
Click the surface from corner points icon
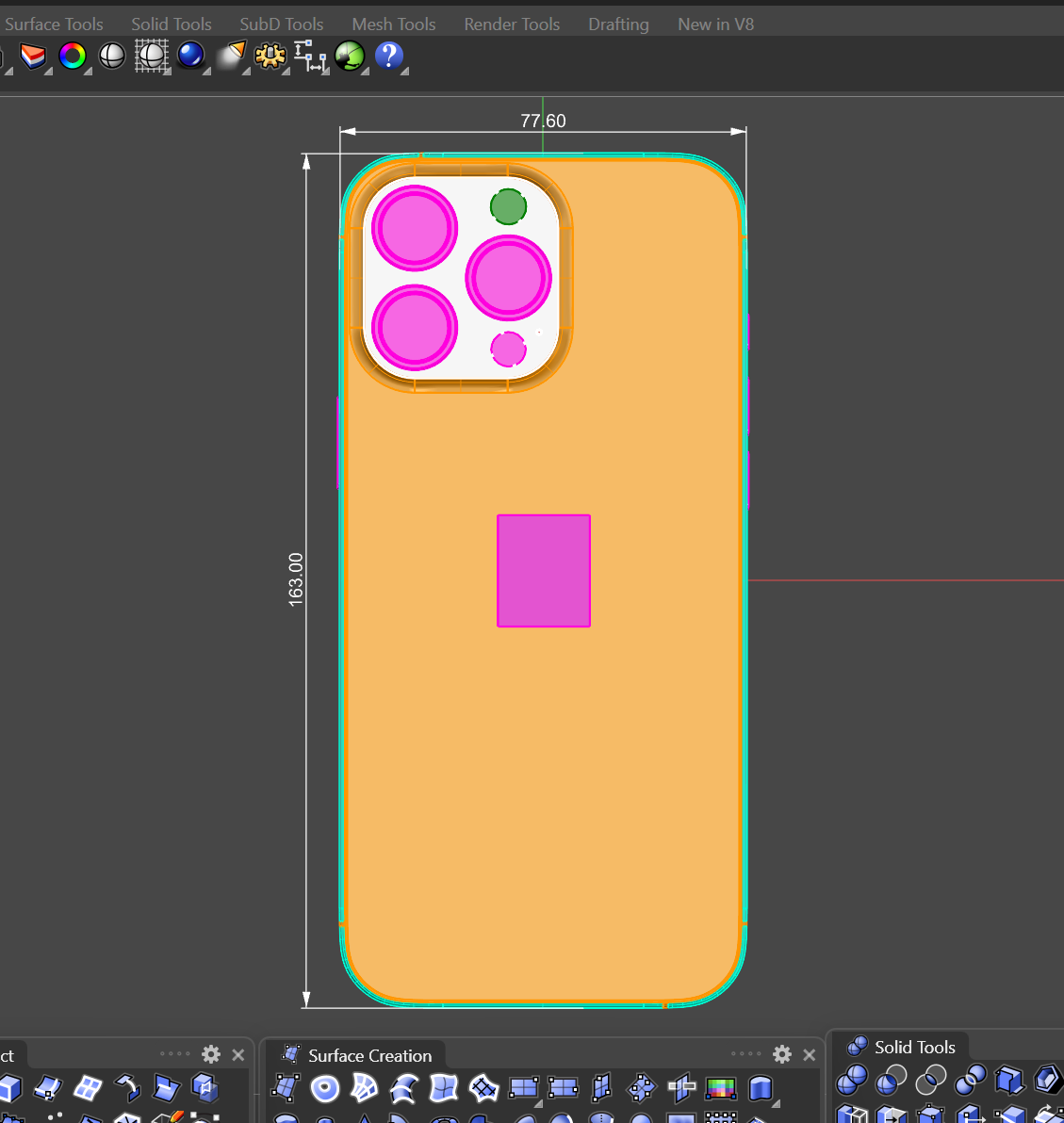(286, 1088)
